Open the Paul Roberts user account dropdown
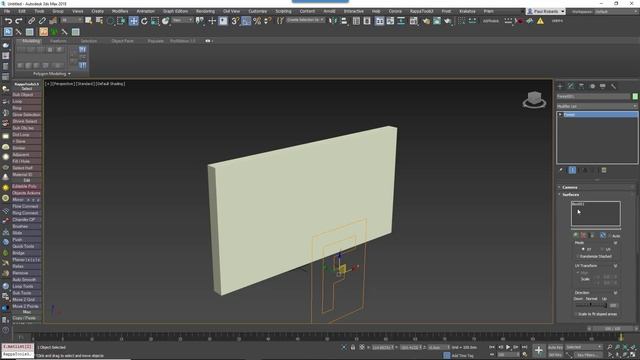The width and height of the screenshot is (640, 360). coord(545,11)
